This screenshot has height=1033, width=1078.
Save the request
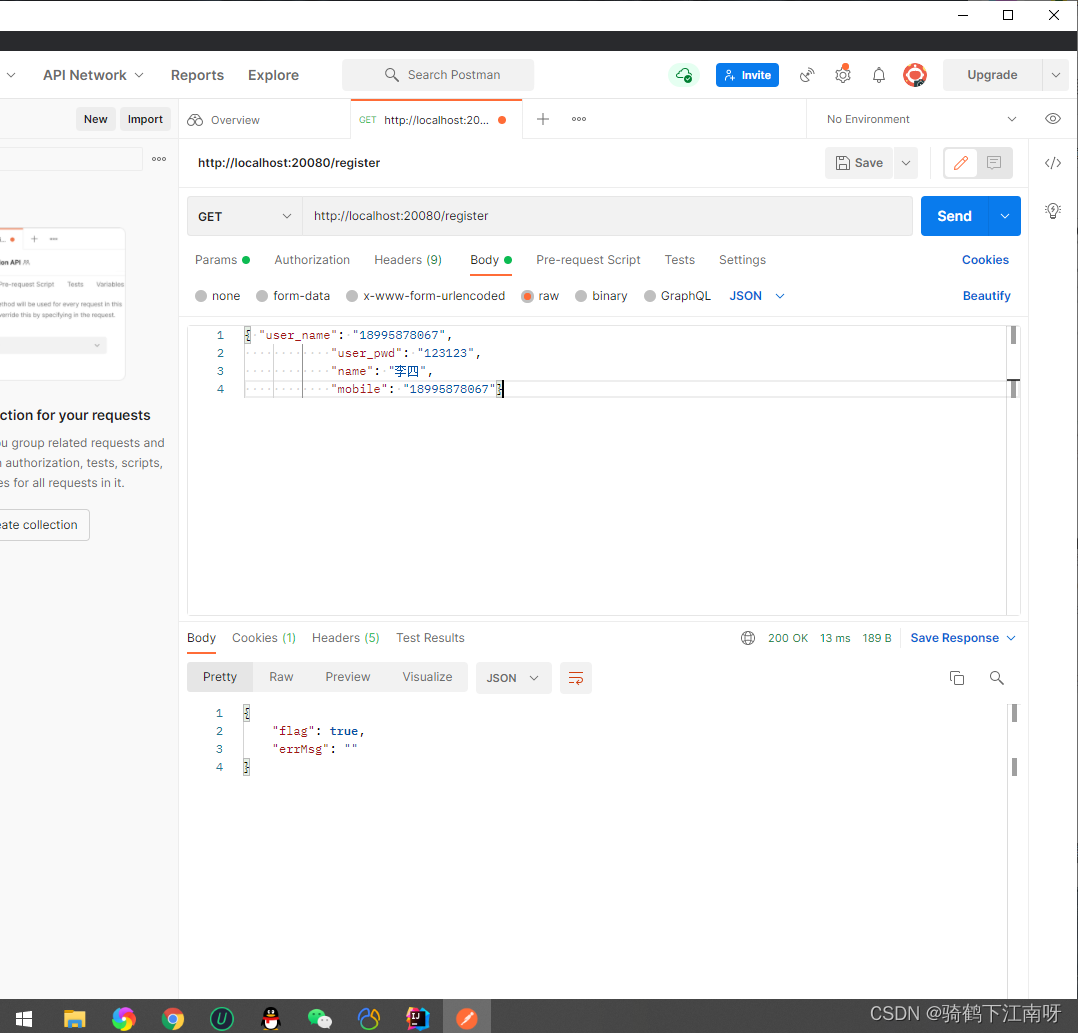click(859, 163)
